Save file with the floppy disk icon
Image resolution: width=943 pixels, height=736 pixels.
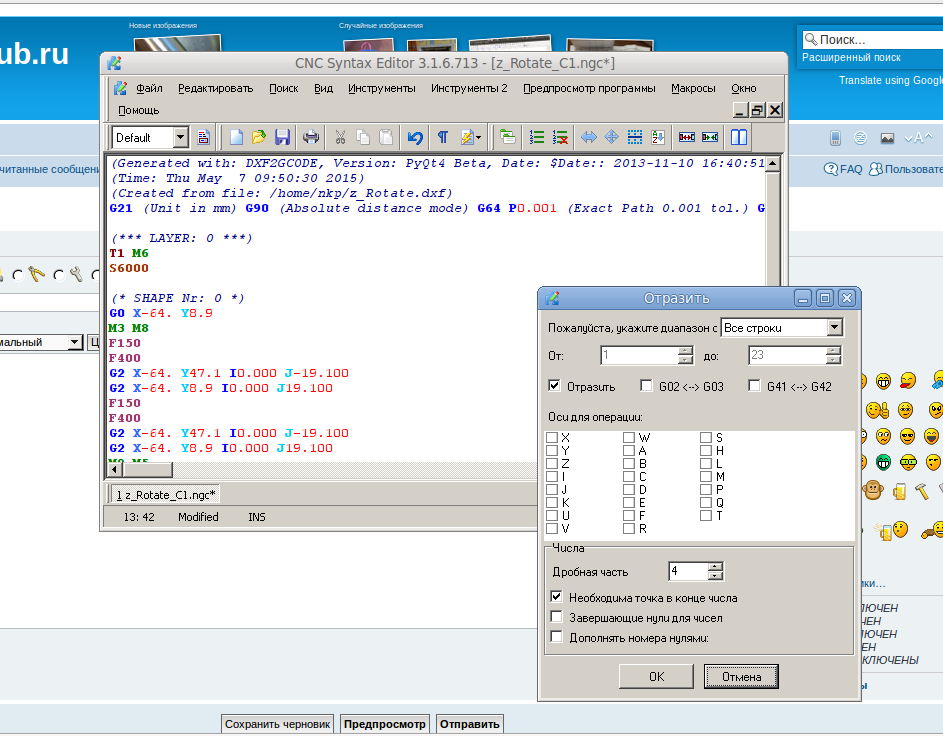click(282, 137)
